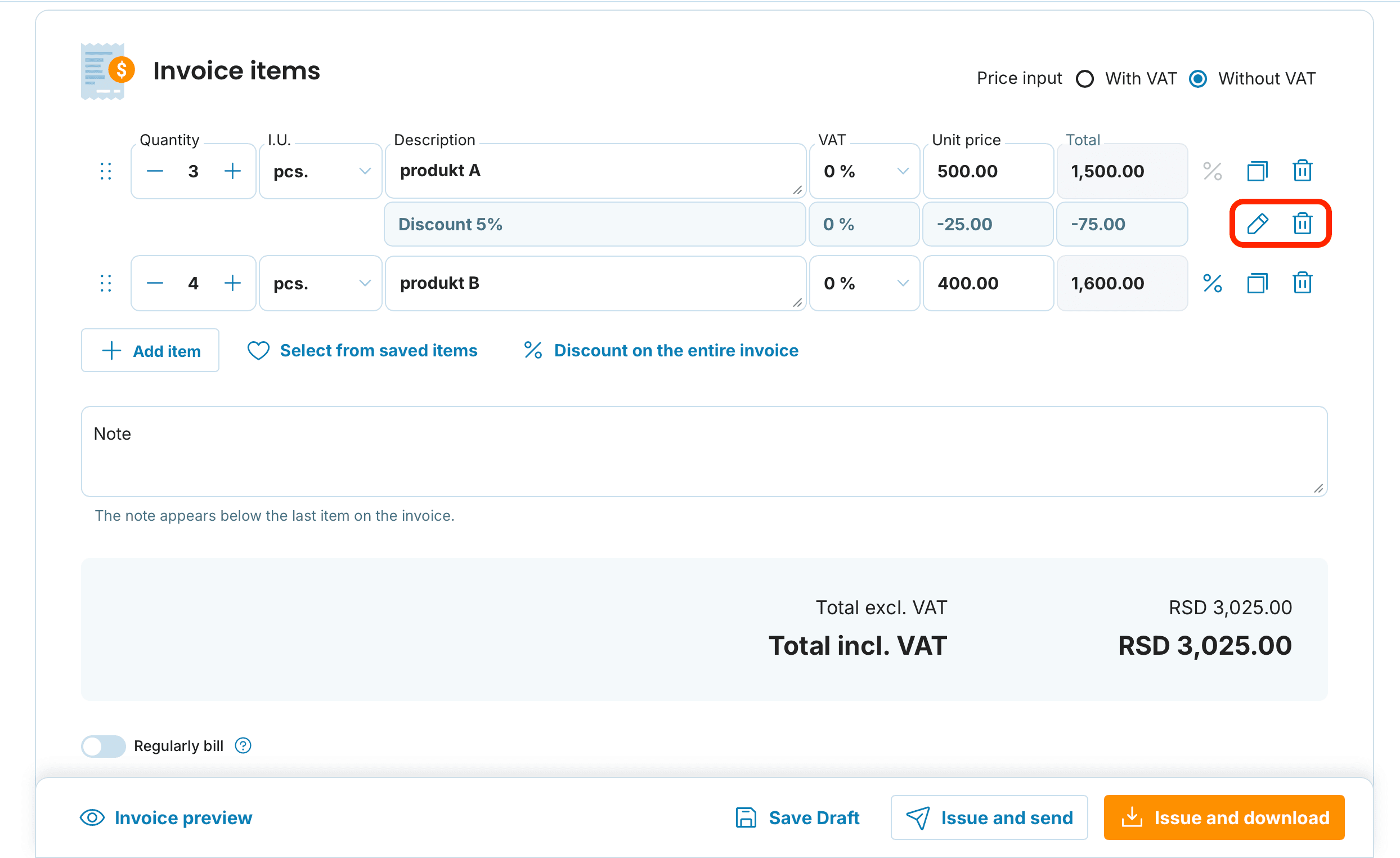The image size is (1400, 858).
Task: Edit unit price 500.00 field
Action: point(988,171)
